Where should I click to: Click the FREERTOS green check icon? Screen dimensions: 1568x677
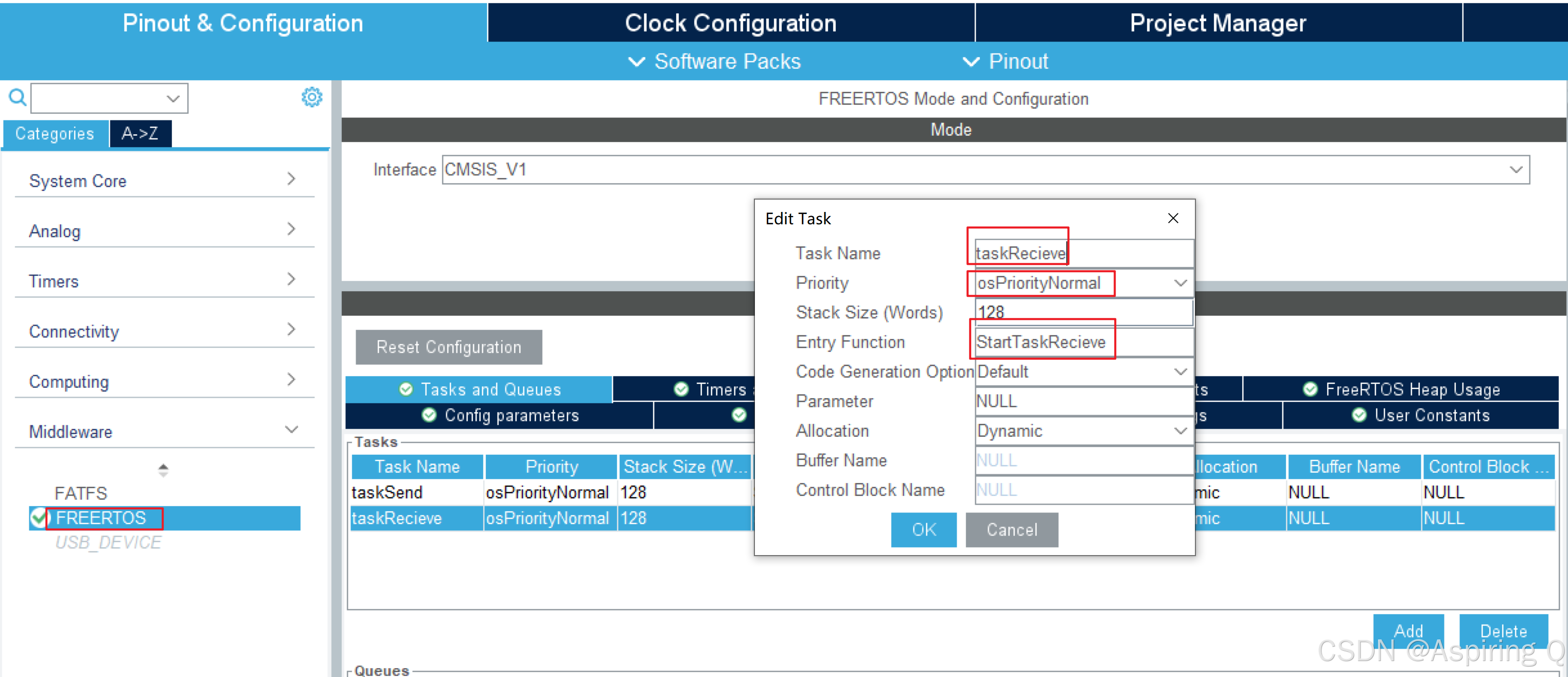39,518
